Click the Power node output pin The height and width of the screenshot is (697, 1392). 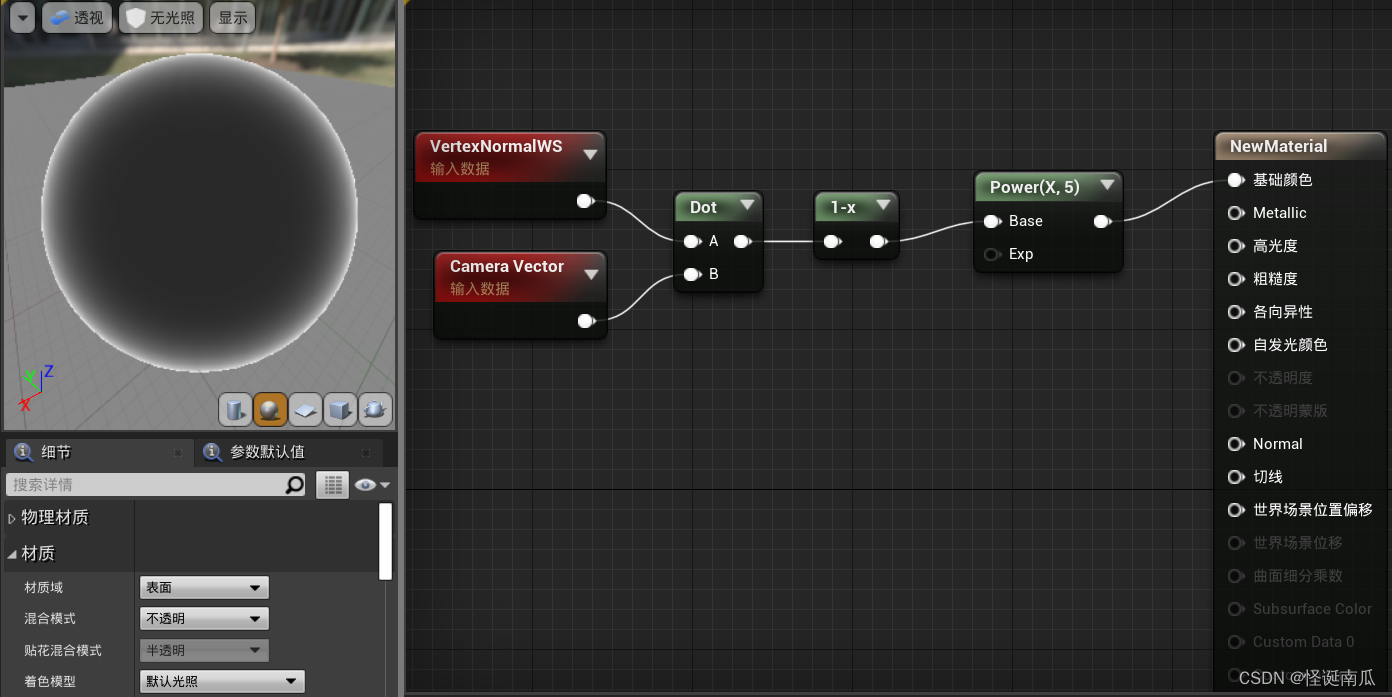click(x=1103, y=221)
